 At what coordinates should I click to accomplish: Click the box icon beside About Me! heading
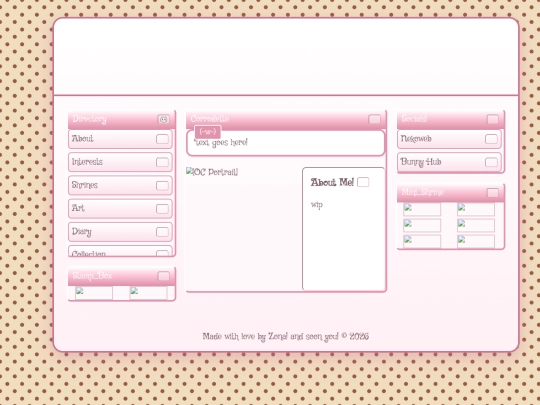pos(363,182)
